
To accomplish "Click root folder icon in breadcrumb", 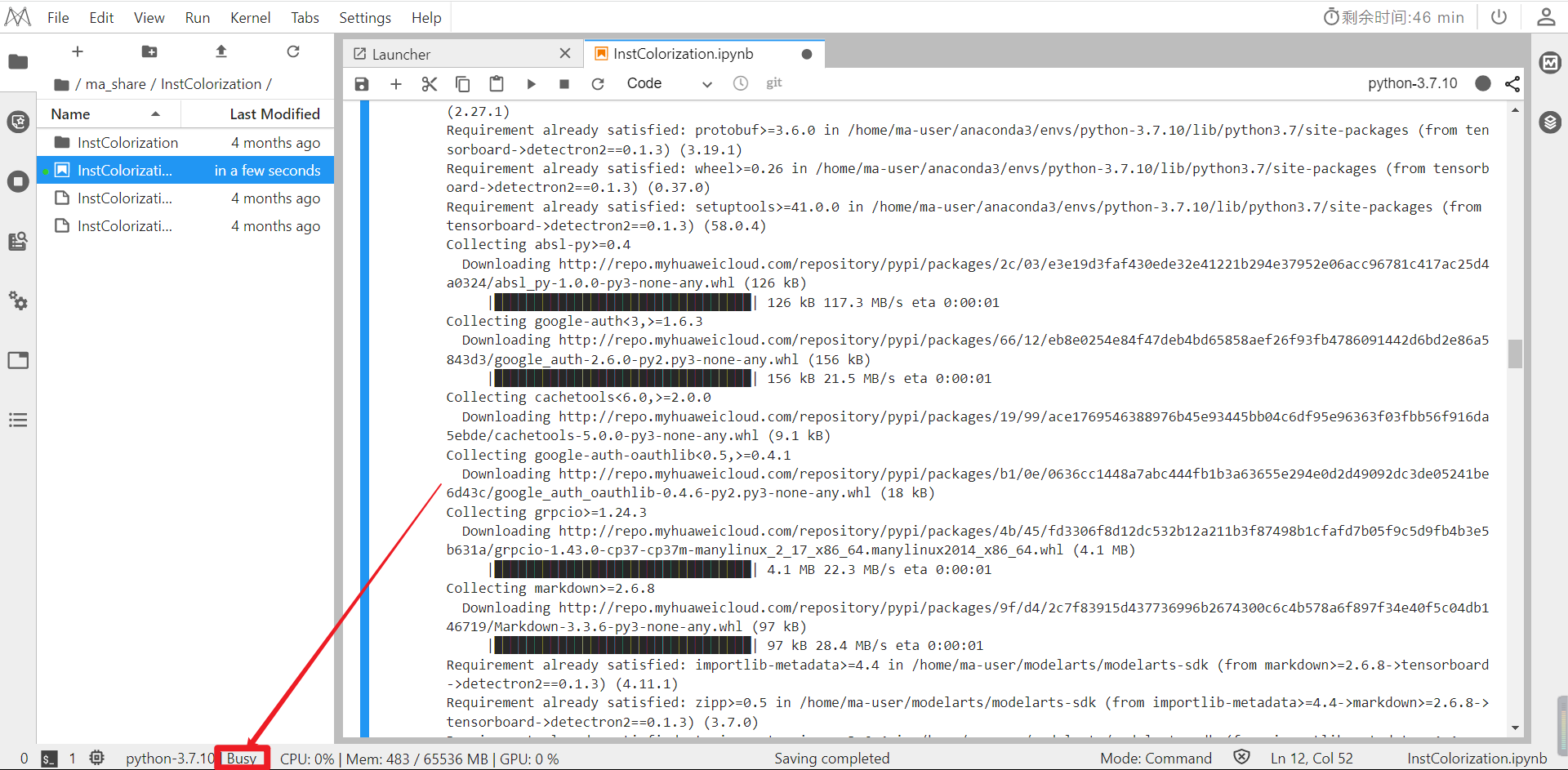I will click(x=61, y=84).
